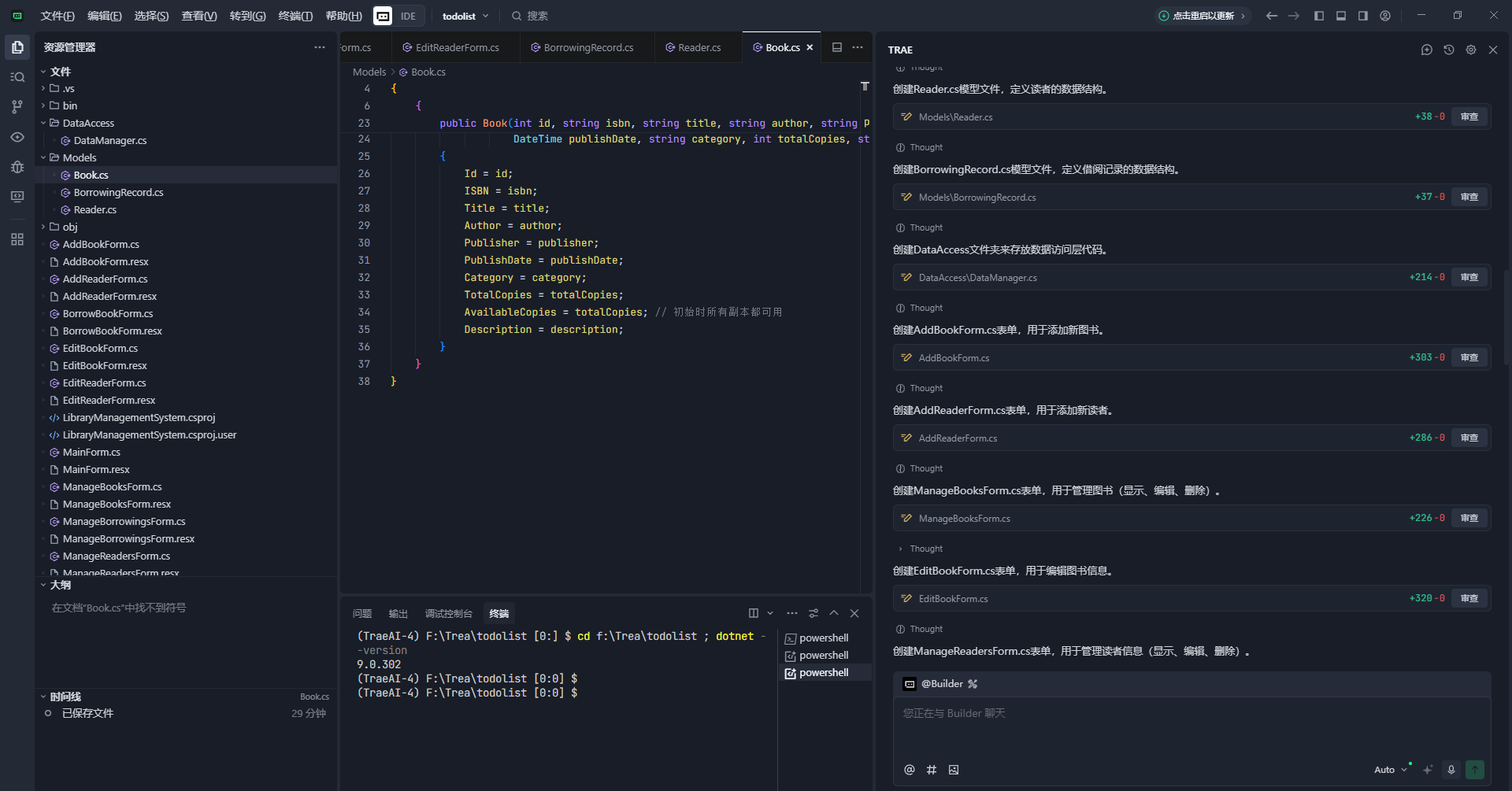The image size is (1512, 791).
Task: Click 审查 button for AddBookForm.cs
Action: click(1469, 357)
